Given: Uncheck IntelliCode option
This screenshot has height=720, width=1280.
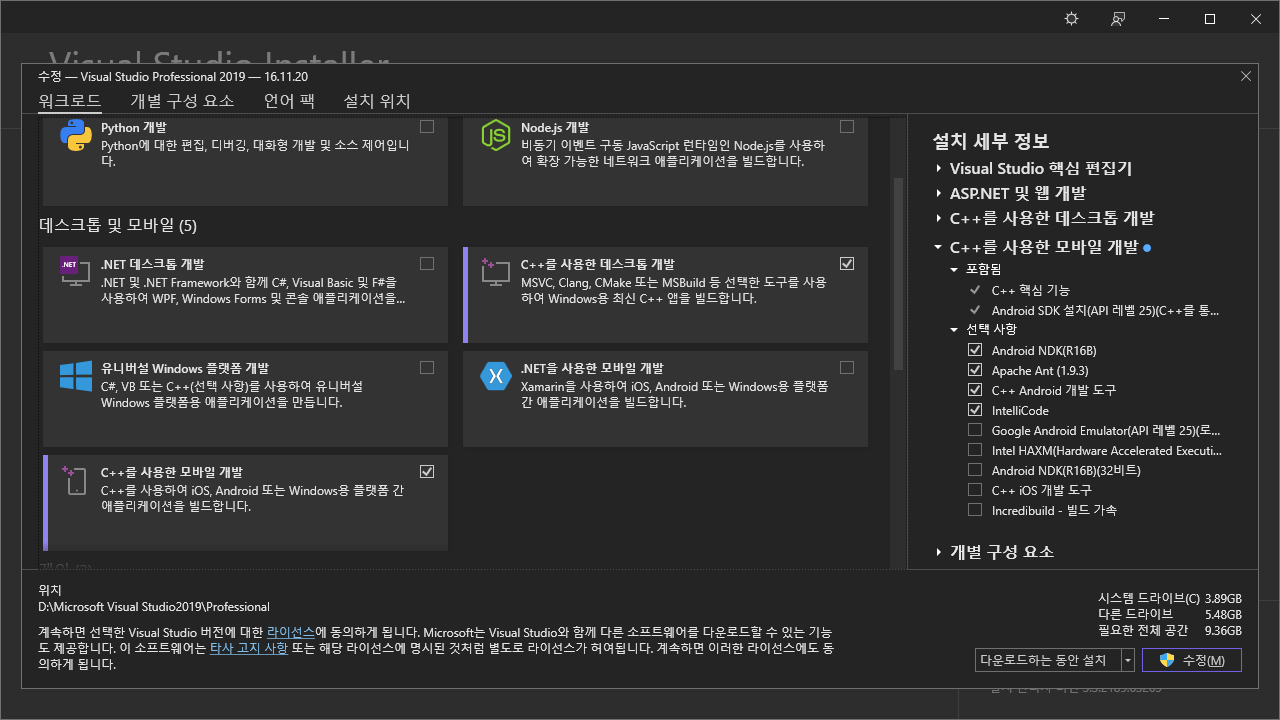Looking at the screenshot, I should coord(975,410).
